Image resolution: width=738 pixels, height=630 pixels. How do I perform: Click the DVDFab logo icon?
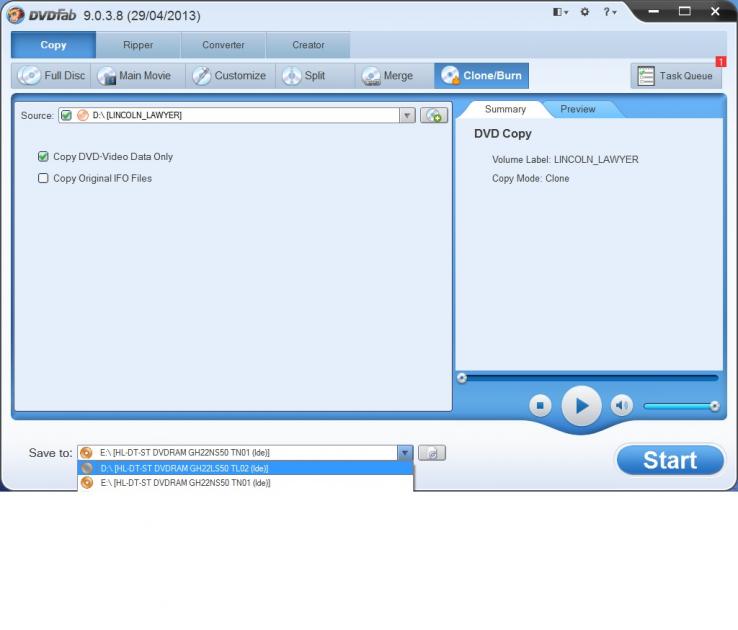click(16, 15)
